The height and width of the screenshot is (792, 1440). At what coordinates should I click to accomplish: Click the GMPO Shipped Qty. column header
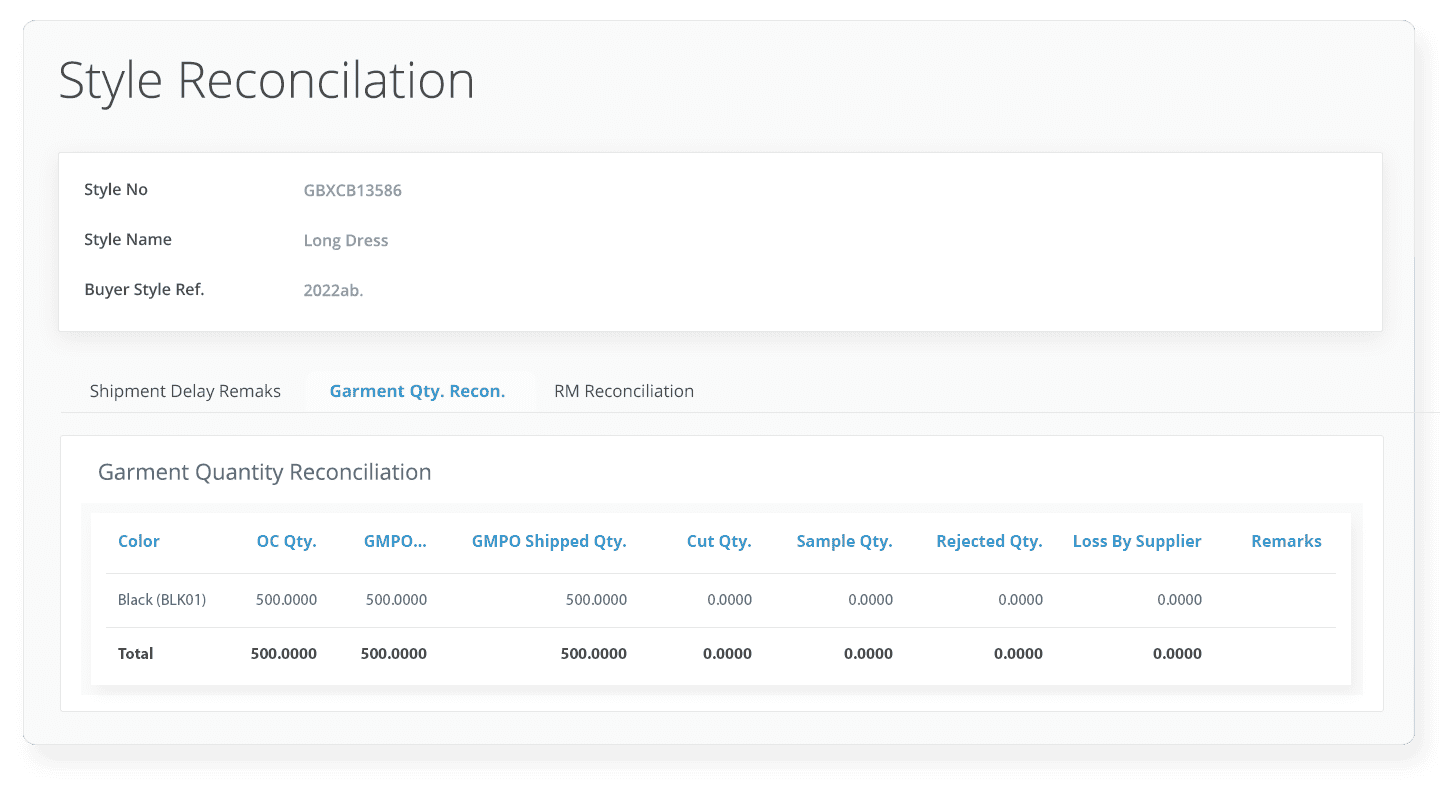[x=549, y=541]
